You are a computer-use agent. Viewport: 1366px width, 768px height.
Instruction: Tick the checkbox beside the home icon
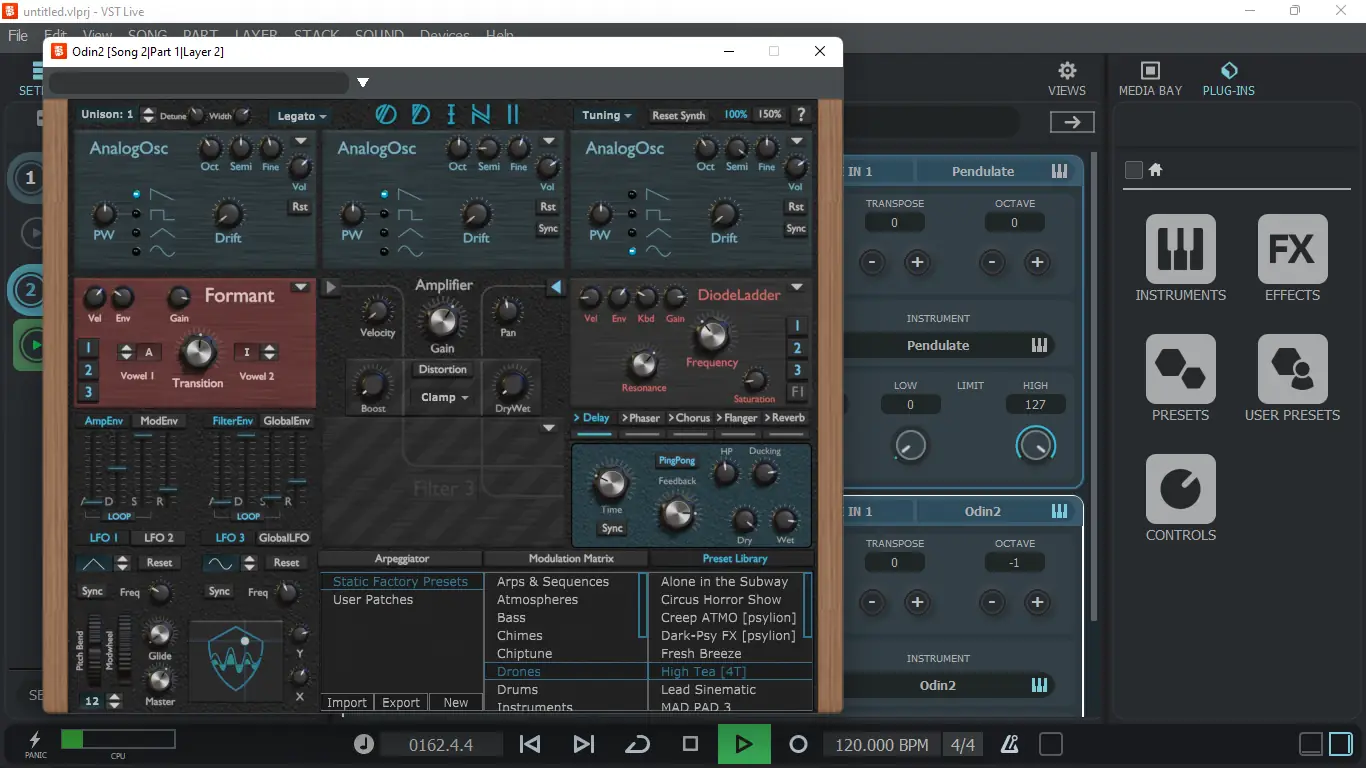[x=1133, y=170]
